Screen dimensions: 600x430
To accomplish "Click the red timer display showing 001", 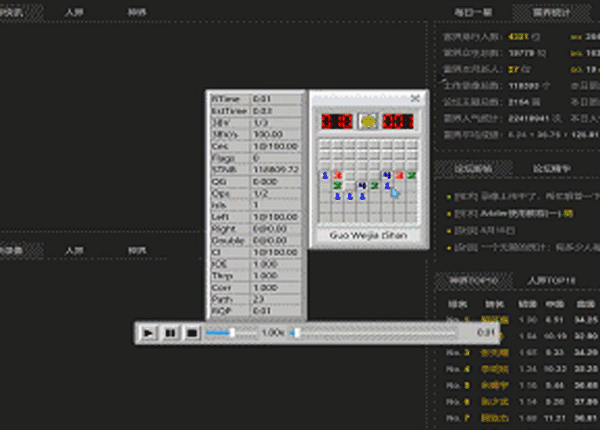I will pyautogui.click(x=398, y=121).
